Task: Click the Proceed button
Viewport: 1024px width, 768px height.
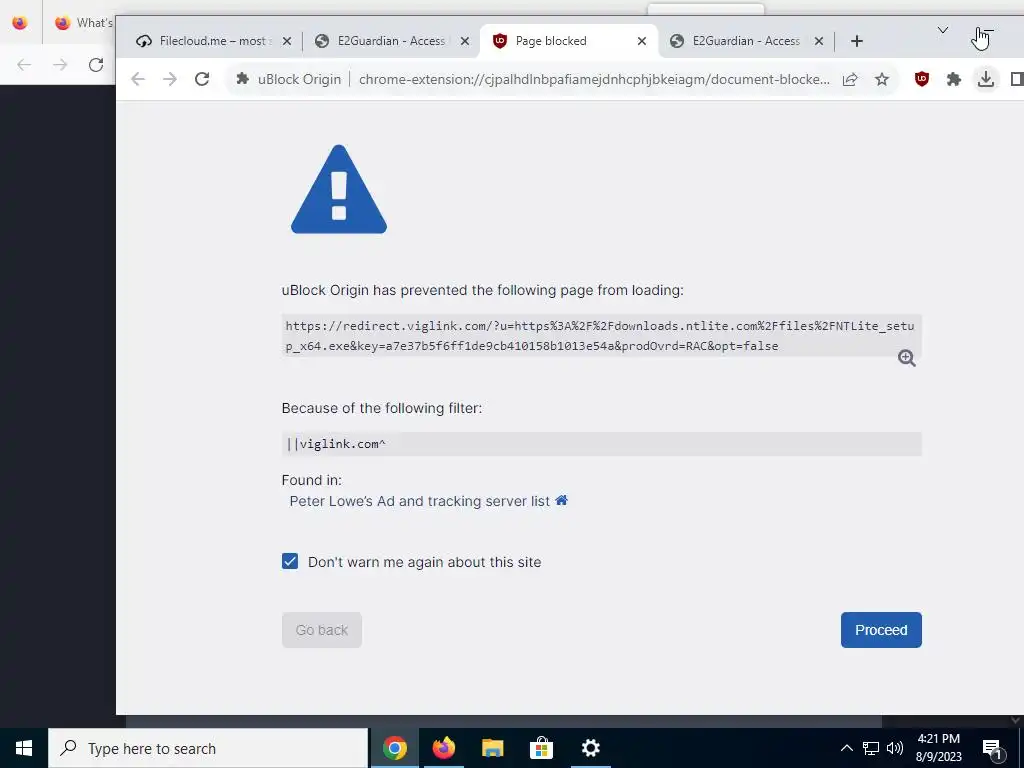Action: pos(881,630)
